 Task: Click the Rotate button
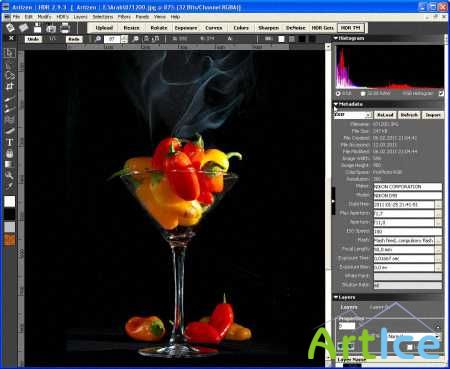[158, 28]
